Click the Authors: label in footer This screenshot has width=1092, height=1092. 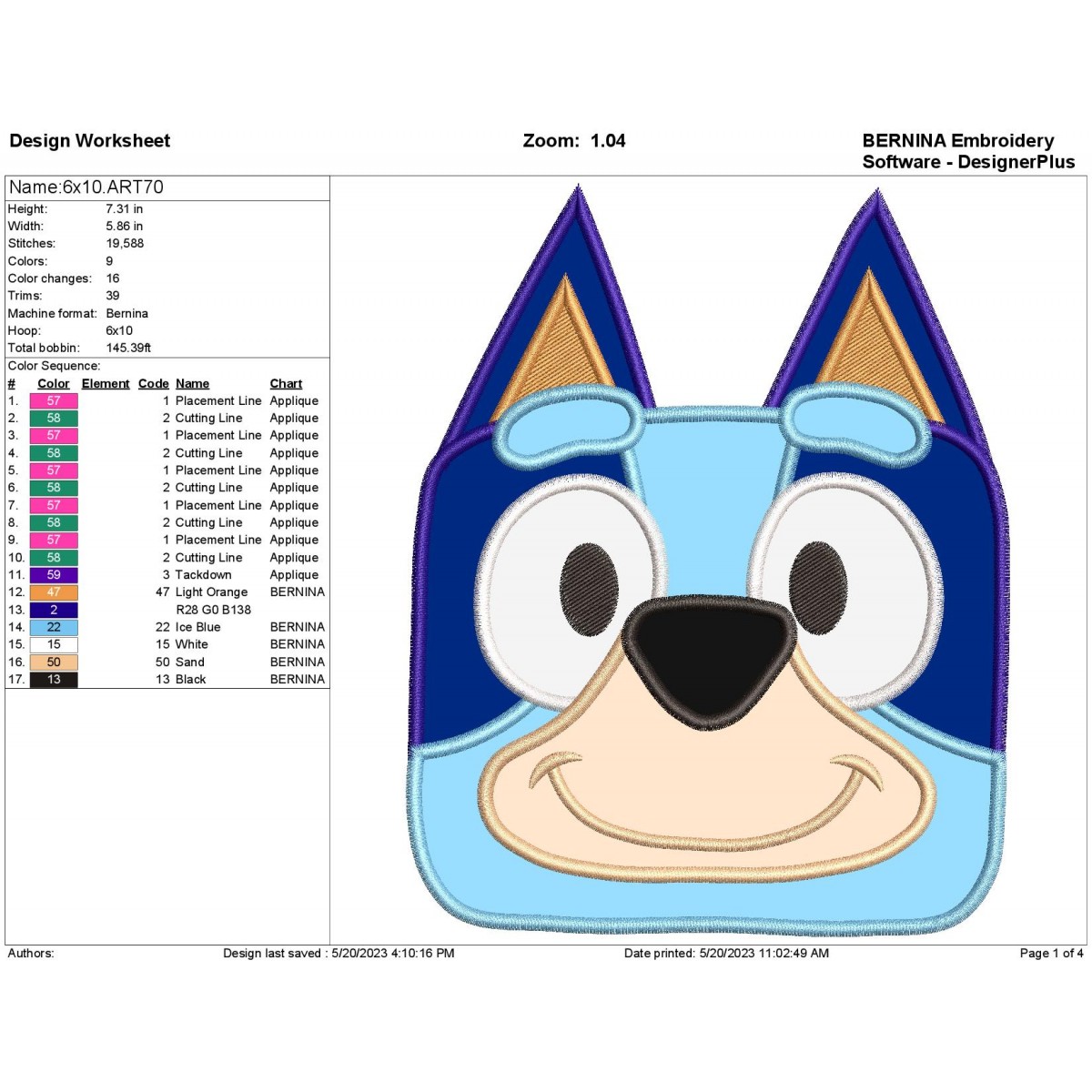tap(31, 954)
